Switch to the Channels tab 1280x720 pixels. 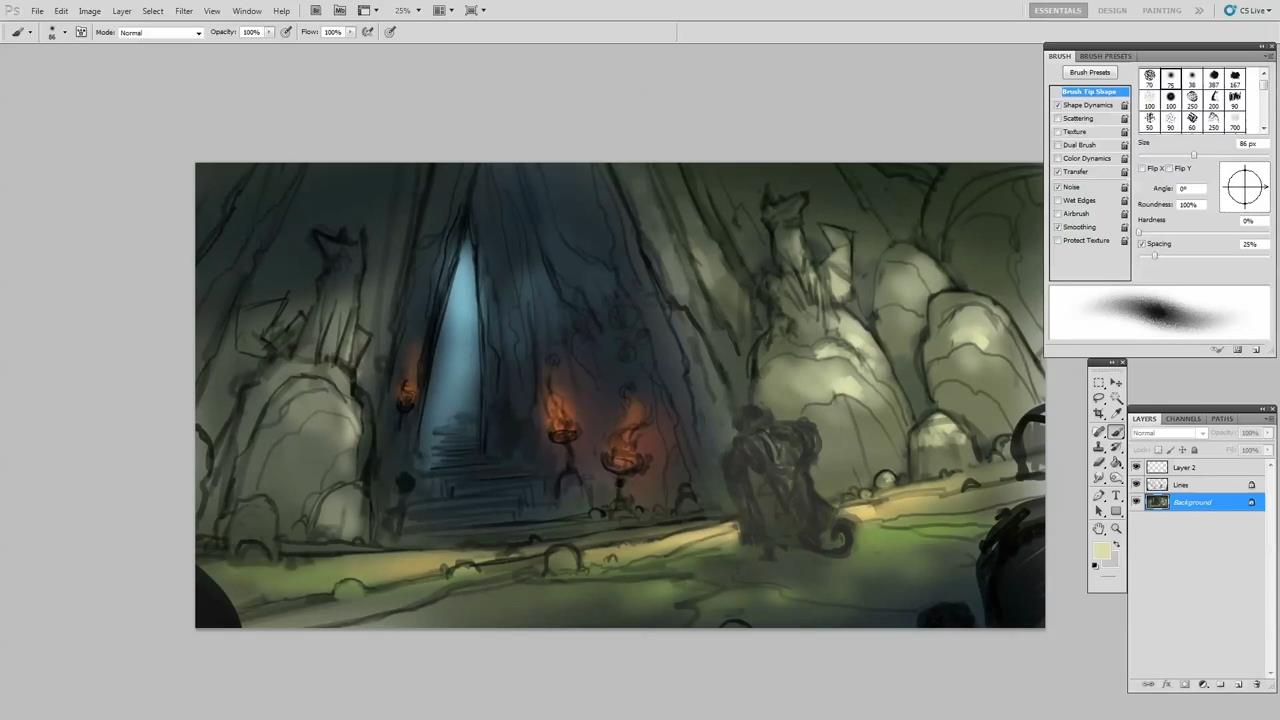tap(1183, 419)
